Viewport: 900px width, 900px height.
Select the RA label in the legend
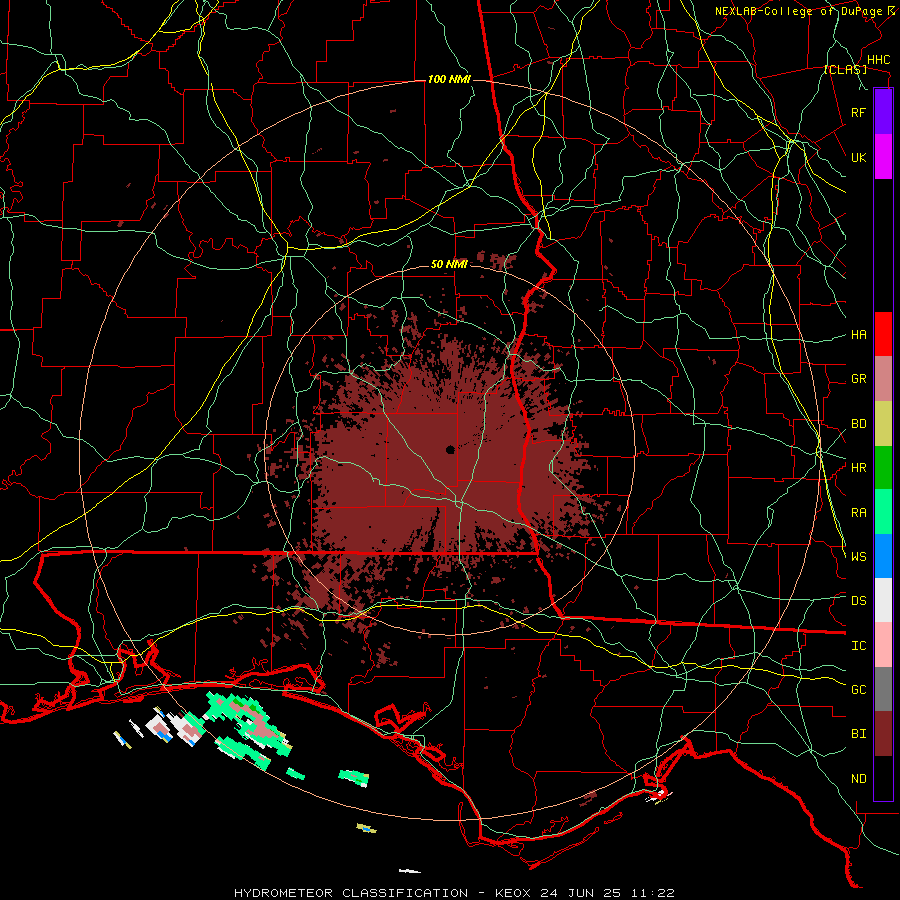(858, 513)
